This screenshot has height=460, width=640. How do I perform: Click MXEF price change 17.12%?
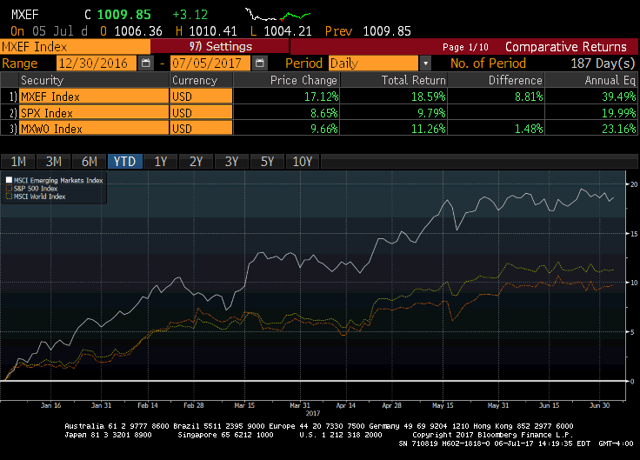point(321,97)
